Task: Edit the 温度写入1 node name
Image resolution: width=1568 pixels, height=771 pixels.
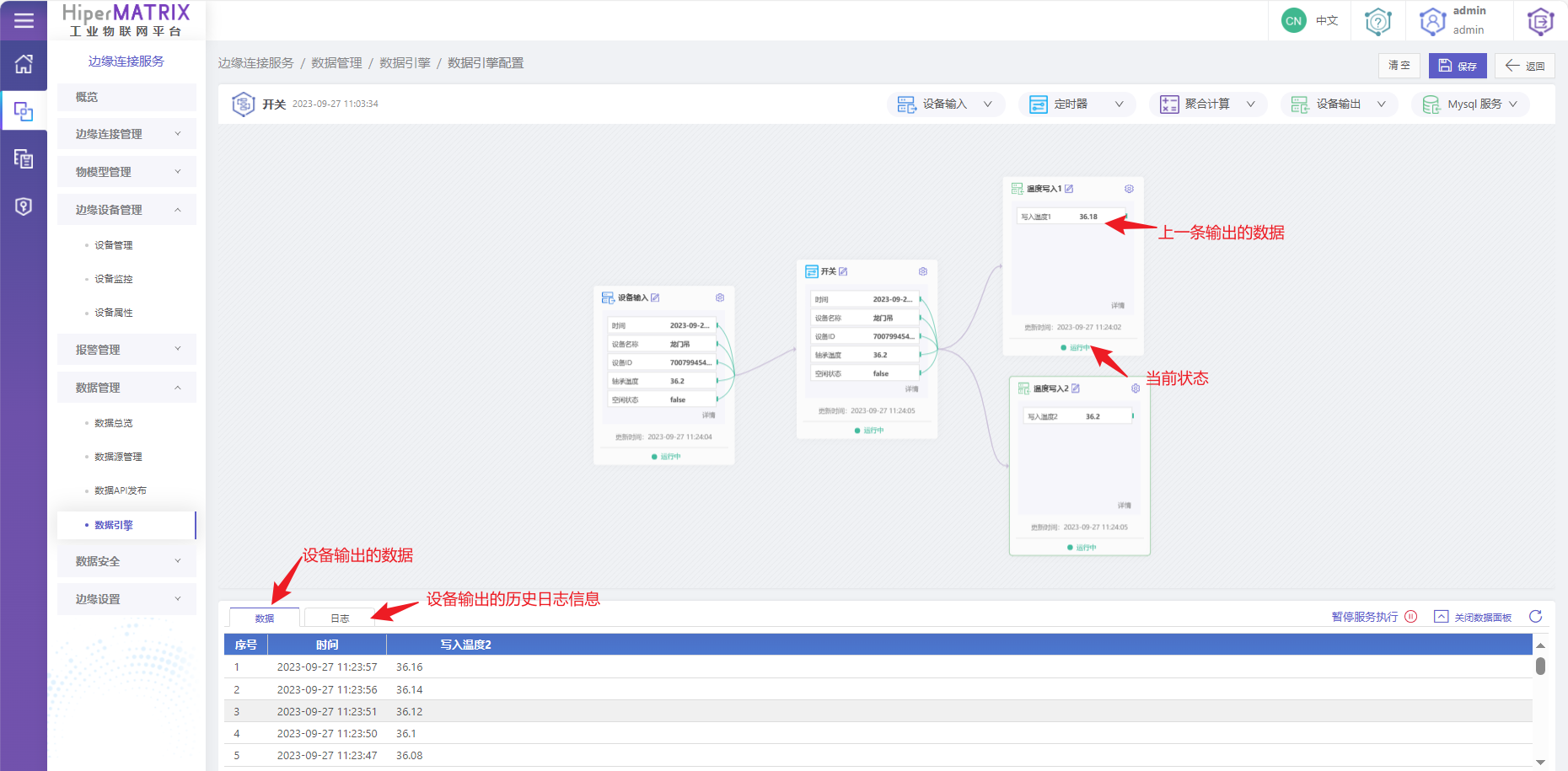Action: [1069, 189]
